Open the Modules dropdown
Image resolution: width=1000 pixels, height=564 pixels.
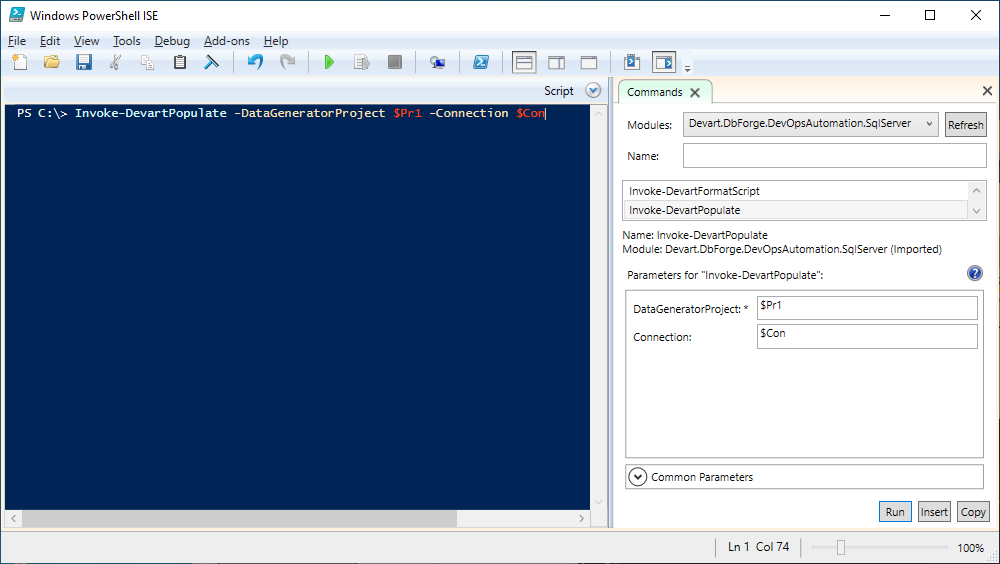point(811,124)
